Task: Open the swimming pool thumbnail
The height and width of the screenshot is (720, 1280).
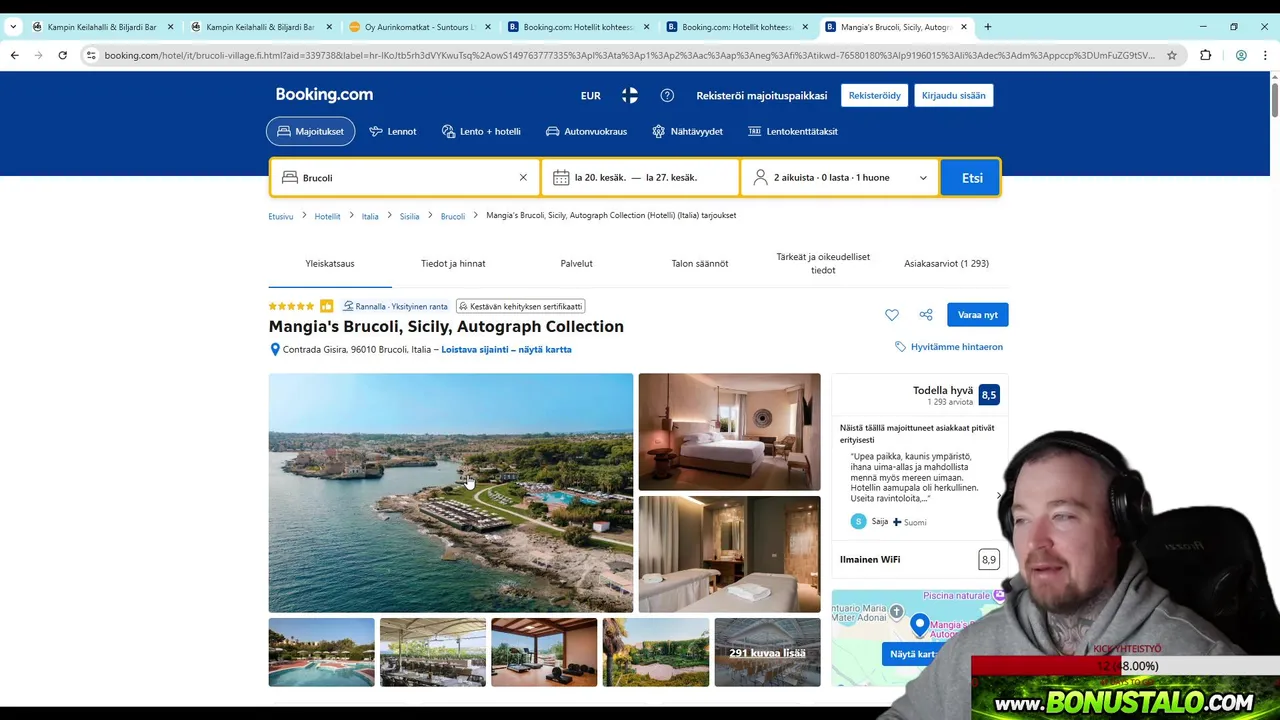Action: point(322,652)
